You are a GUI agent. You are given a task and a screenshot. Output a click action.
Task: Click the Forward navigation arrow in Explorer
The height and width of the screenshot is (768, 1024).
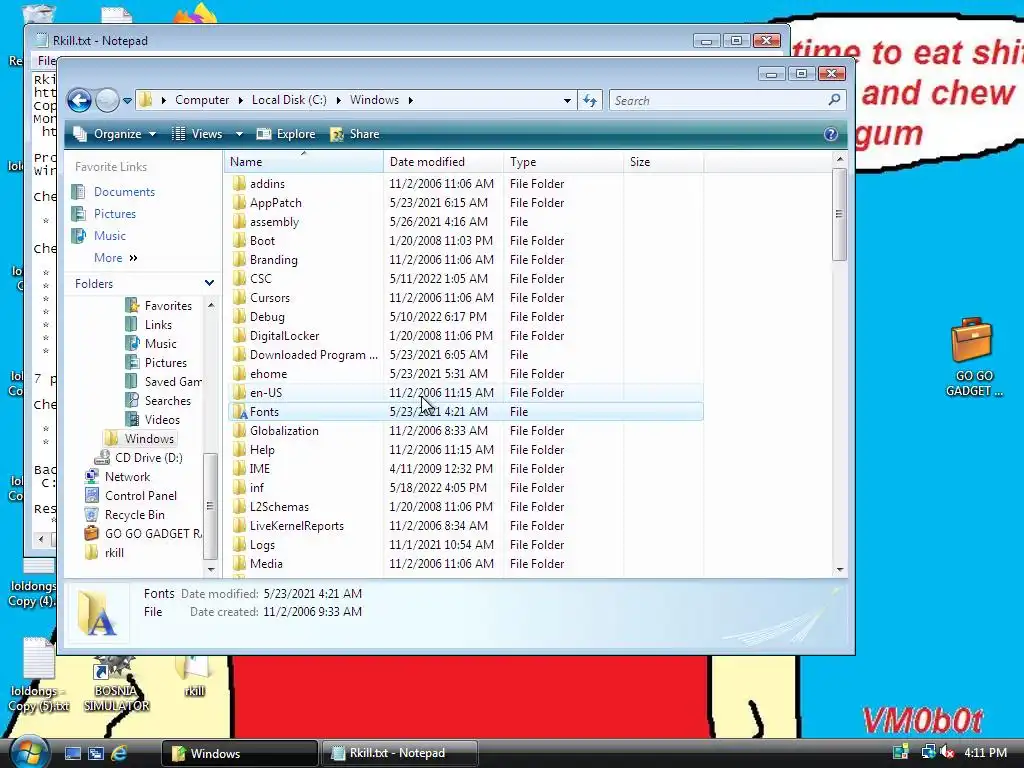pos(107,101)
